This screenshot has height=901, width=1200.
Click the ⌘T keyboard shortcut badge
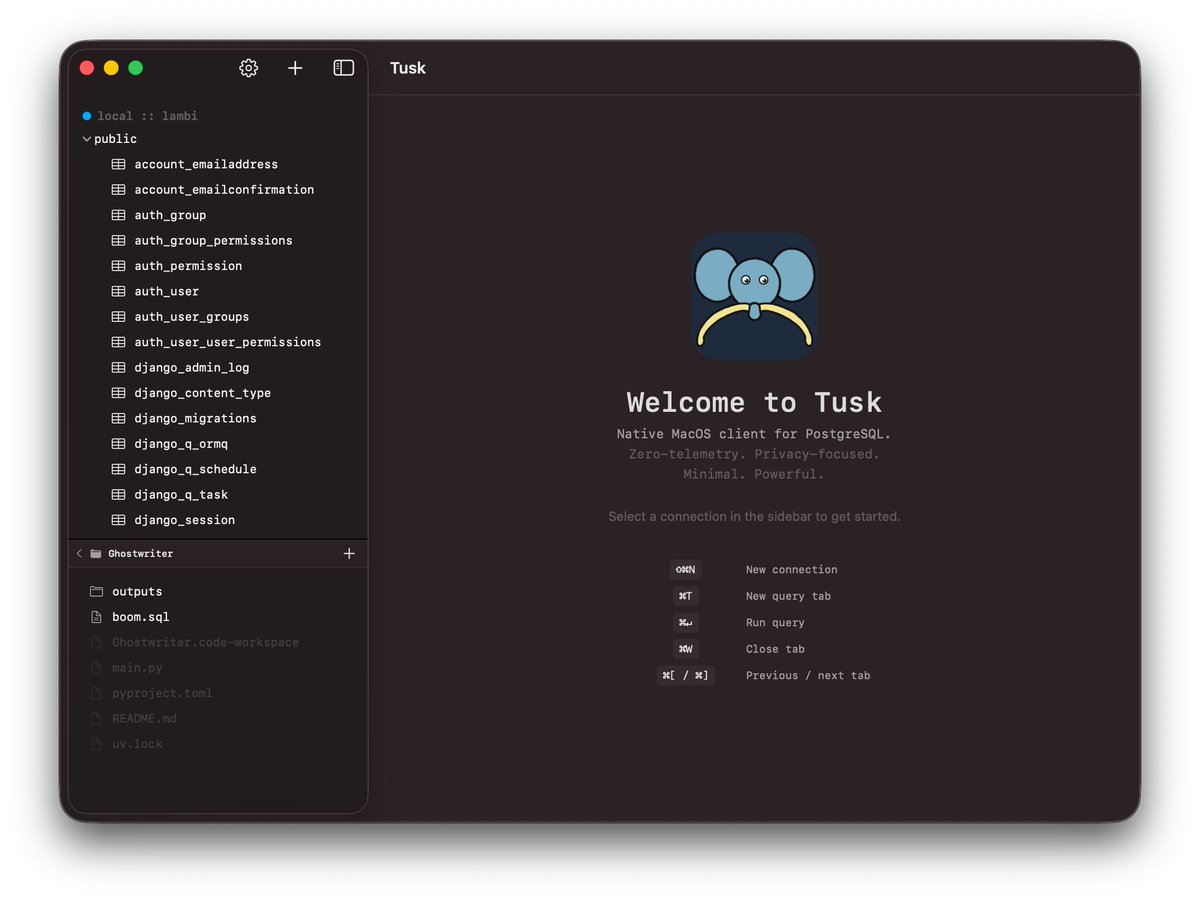point(685,596)
